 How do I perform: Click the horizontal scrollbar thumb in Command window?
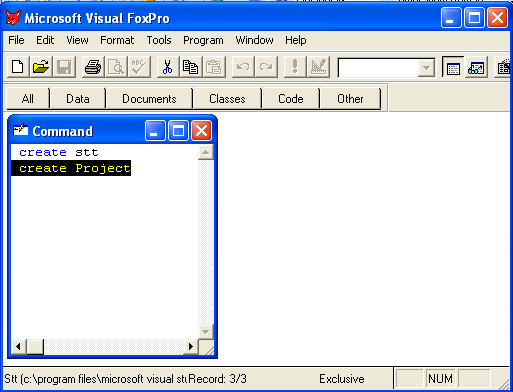pyautogui.click(x=35, y=347)
